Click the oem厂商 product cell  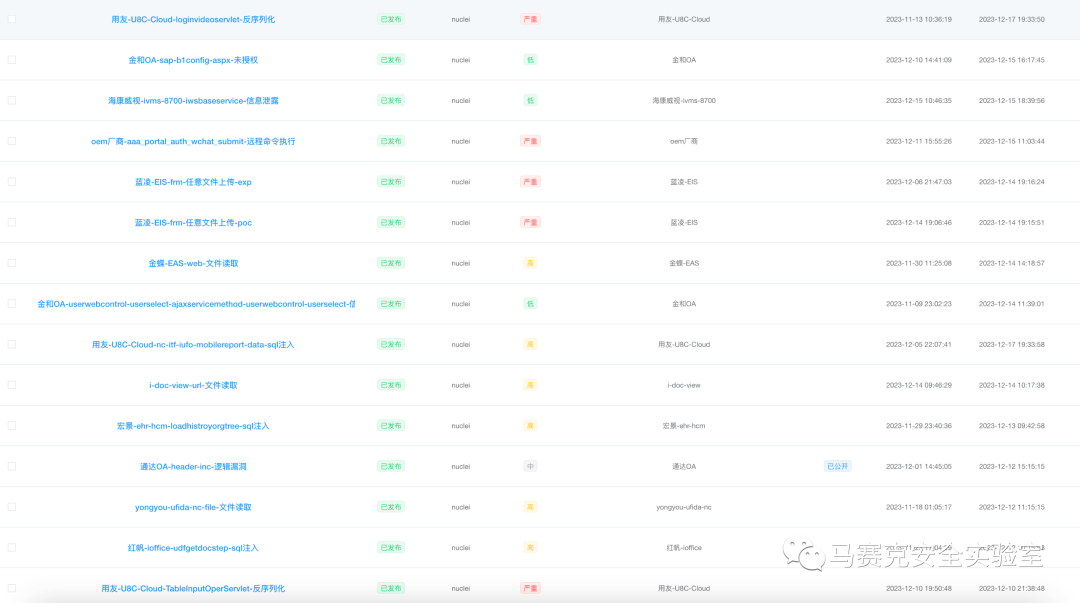(684, 141)
